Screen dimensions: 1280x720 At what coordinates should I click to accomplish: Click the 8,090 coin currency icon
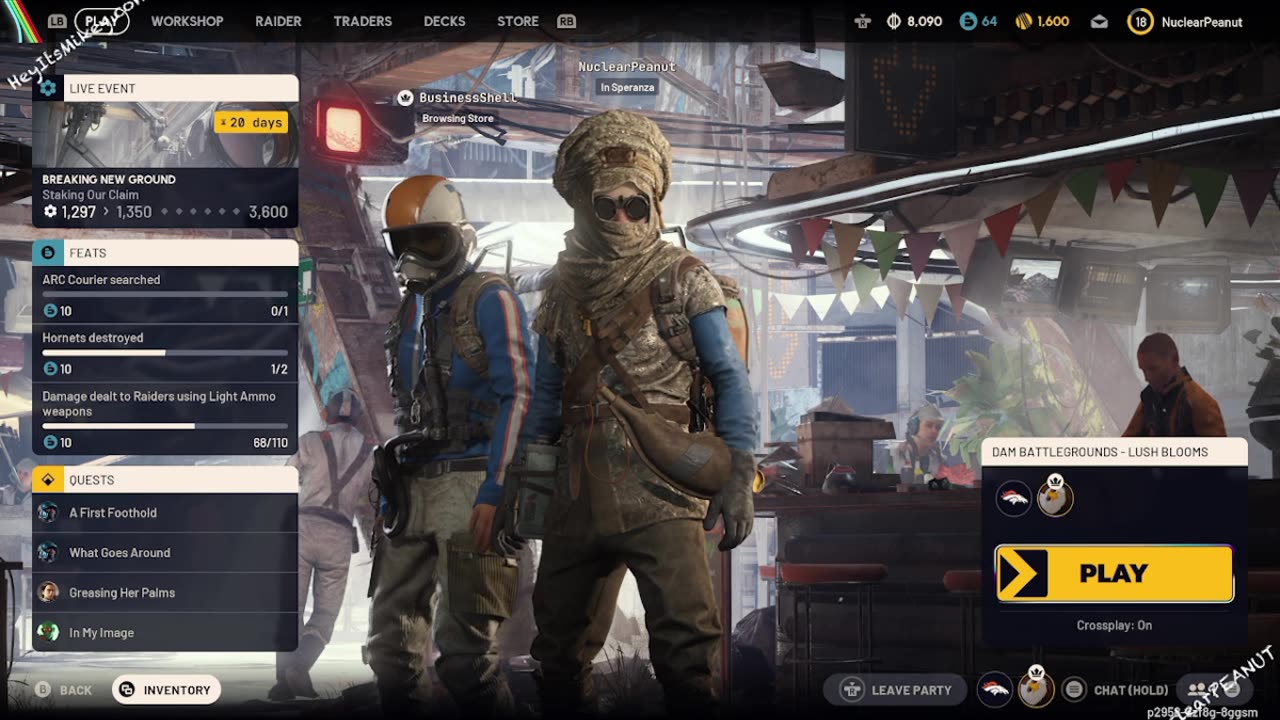[894, 21]
